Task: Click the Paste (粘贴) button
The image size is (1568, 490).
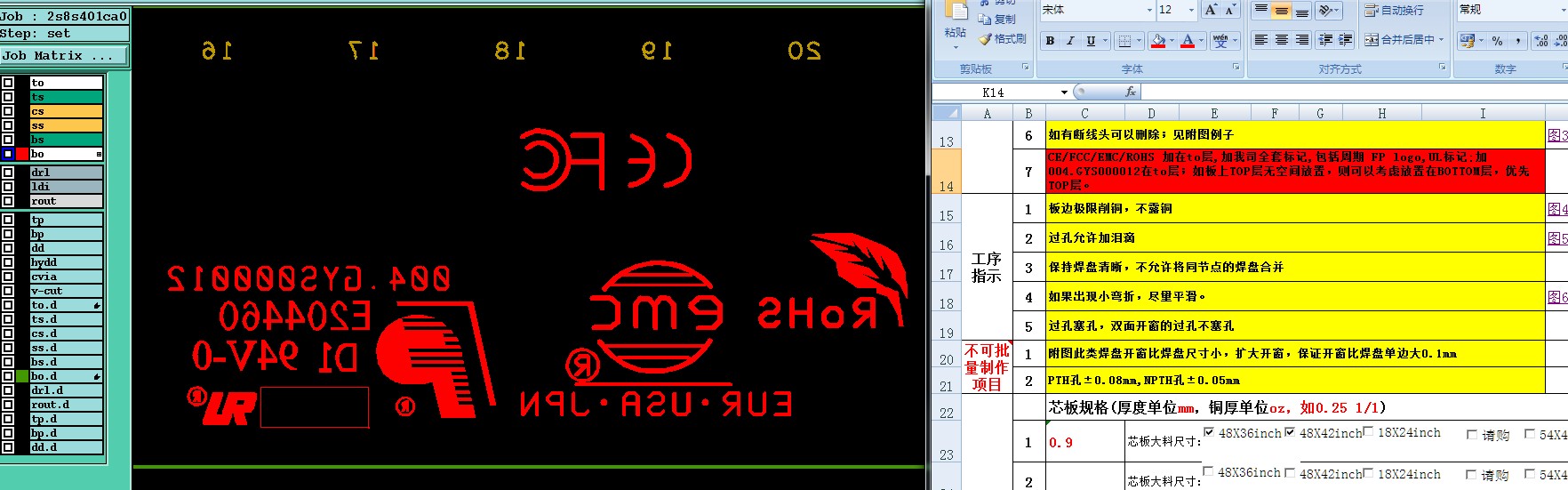Action: (x=956, y=18)
